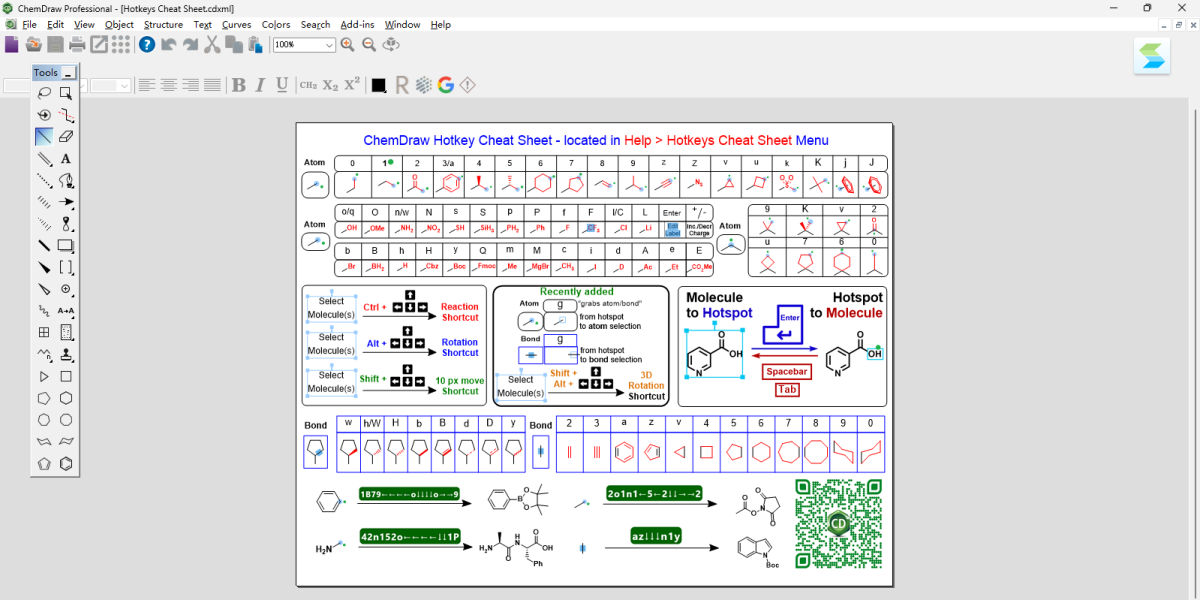Open the Google search add-in icon
Viewport: 1200px width, 600px height.
tap(446, 85)
